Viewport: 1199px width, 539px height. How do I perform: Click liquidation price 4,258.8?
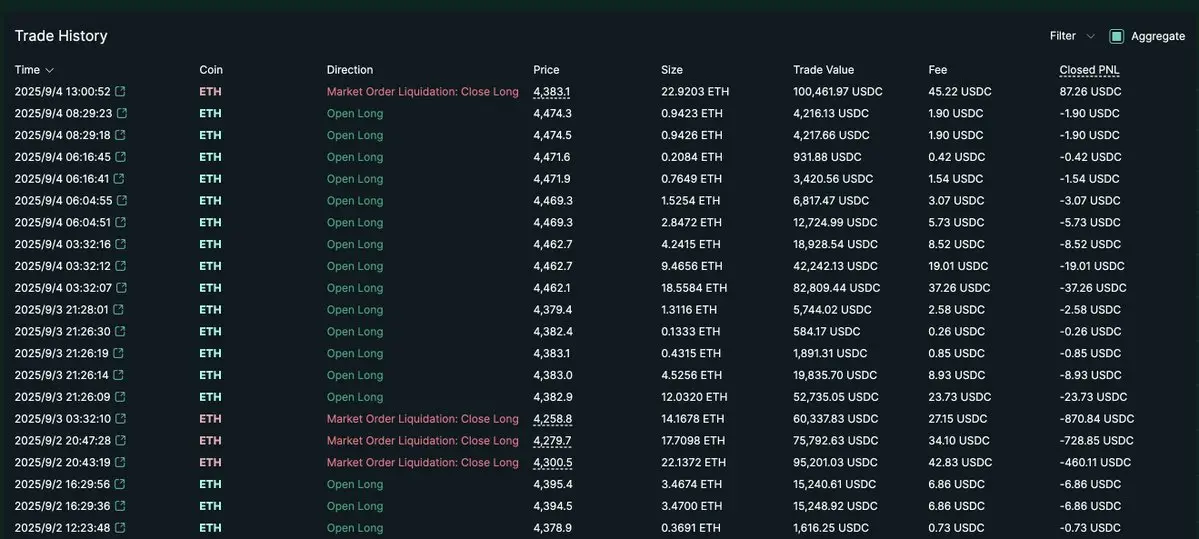coord(552,419)
